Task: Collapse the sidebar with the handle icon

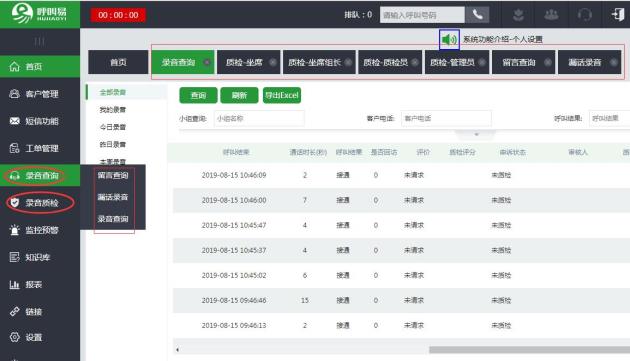Action: pyautogui.click(x=39, y=41)
